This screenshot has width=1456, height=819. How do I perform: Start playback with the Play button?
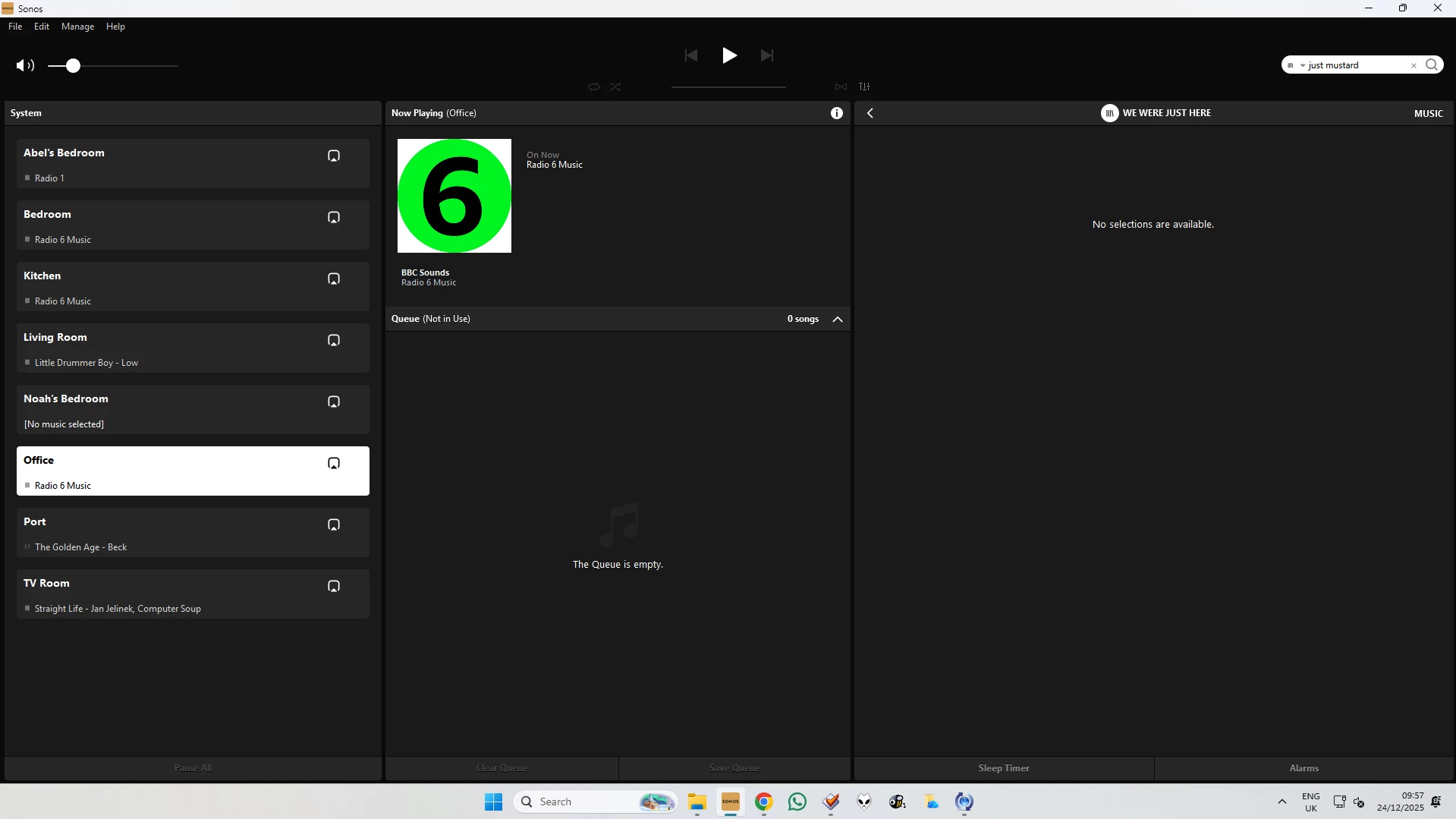729,55
